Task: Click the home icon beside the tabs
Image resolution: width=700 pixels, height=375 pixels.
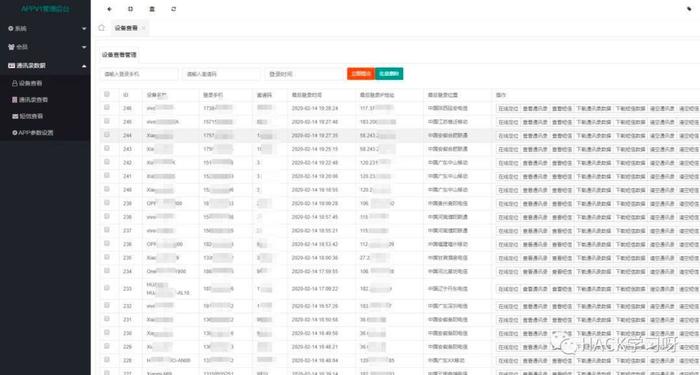Action: click(x=102, y=28)
